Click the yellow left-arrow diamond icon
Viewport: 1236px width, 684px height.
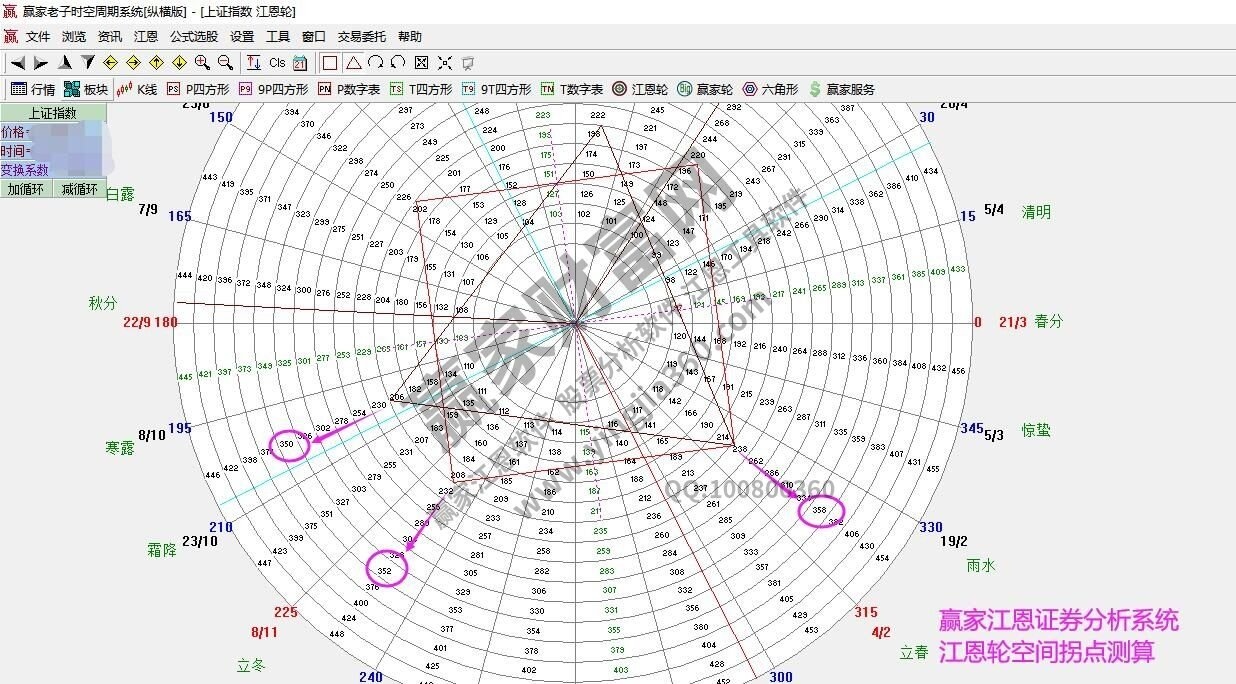(x=112, y=62)
